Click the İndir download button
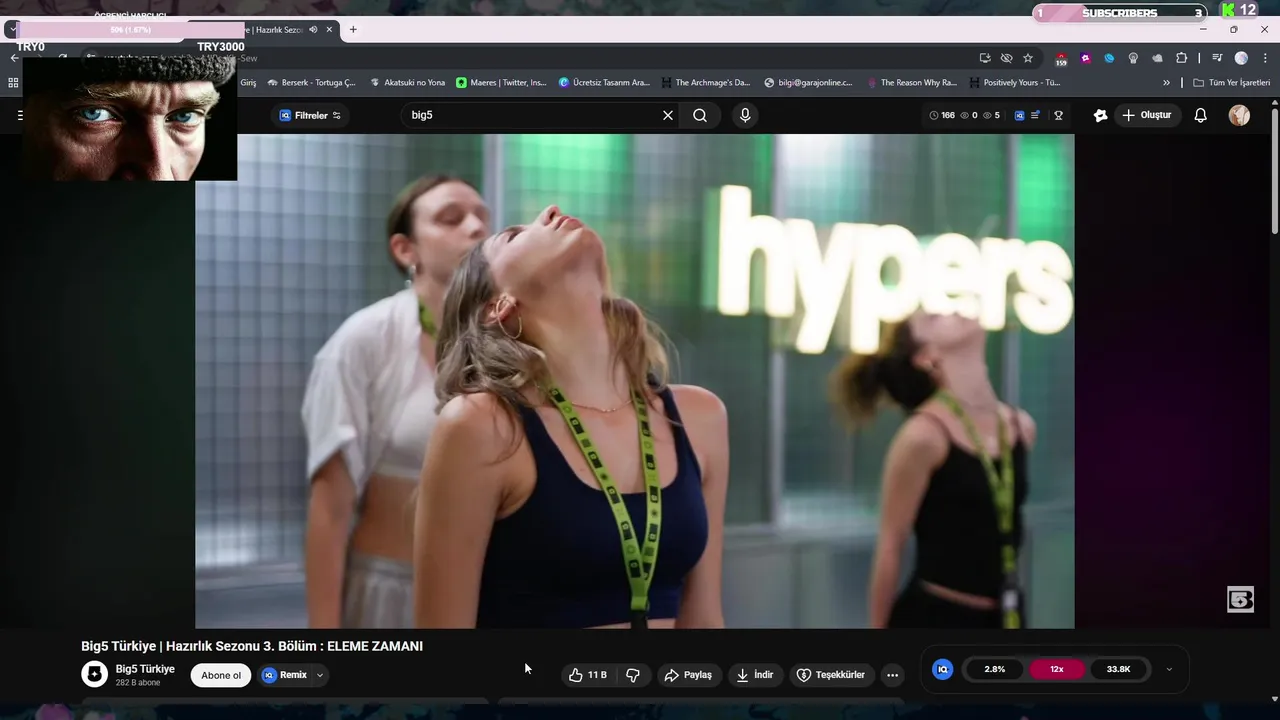Image resolution: width=1280 pixels, height=720 pixels. (x=755, y=675)
